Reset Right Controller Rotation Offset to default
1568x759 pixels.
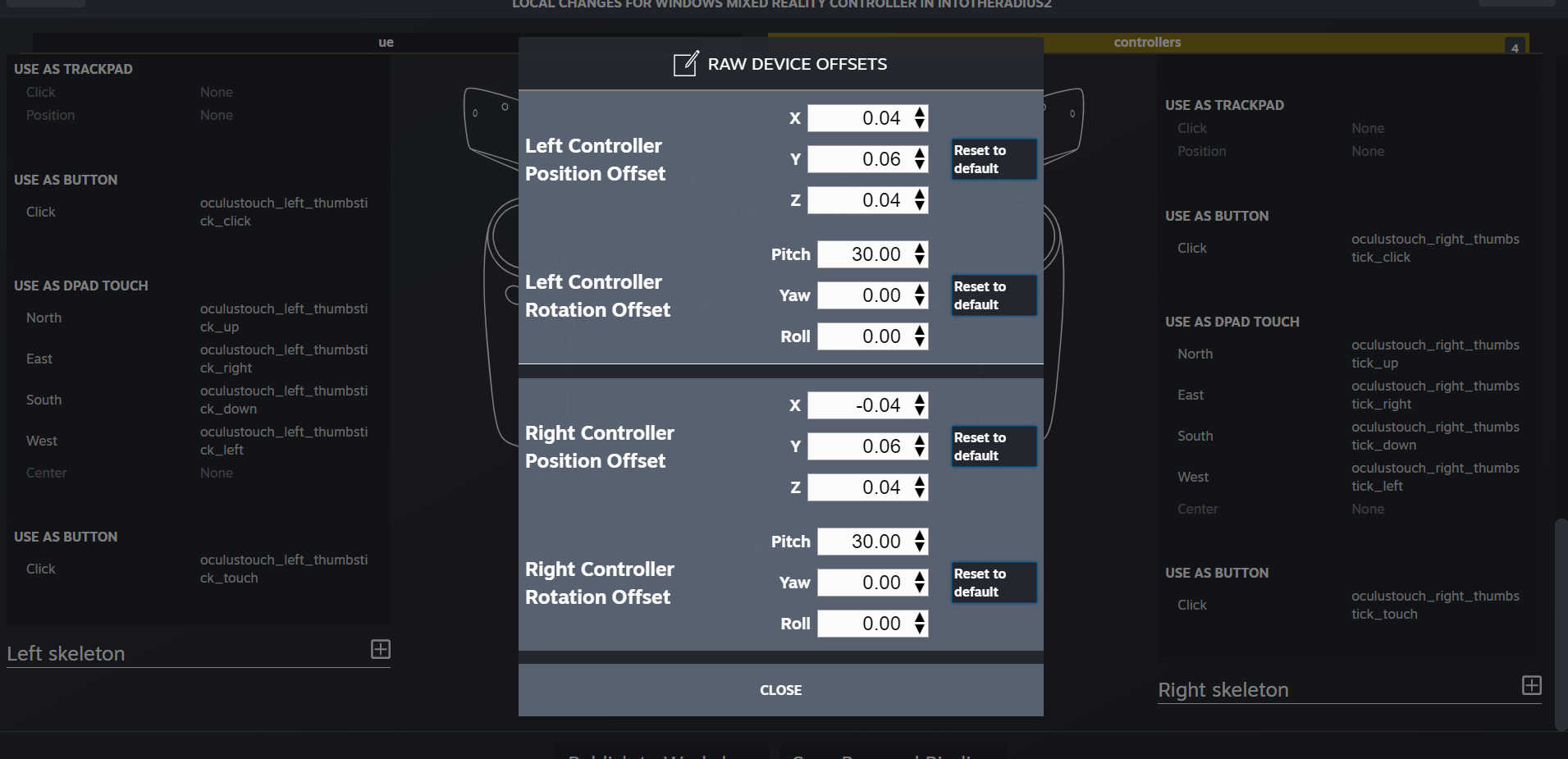coord(993,583)
